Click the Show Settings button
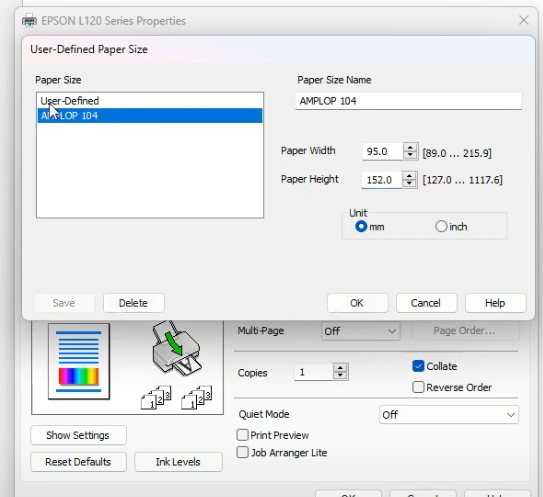Screen dimensions: 543x497 coord(78,435)
